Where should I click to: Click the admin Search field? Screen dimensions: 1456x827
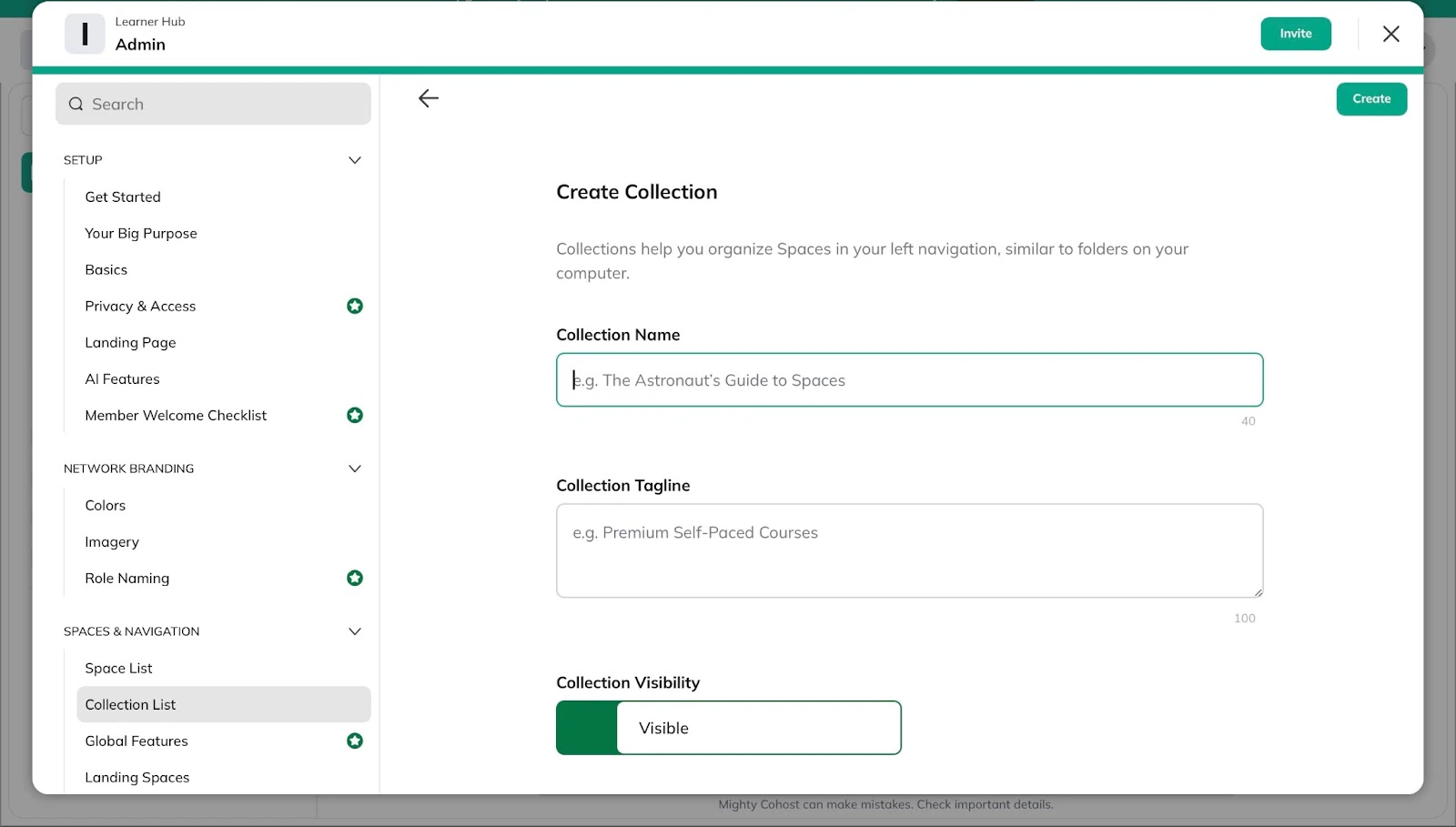pos(213,104)
